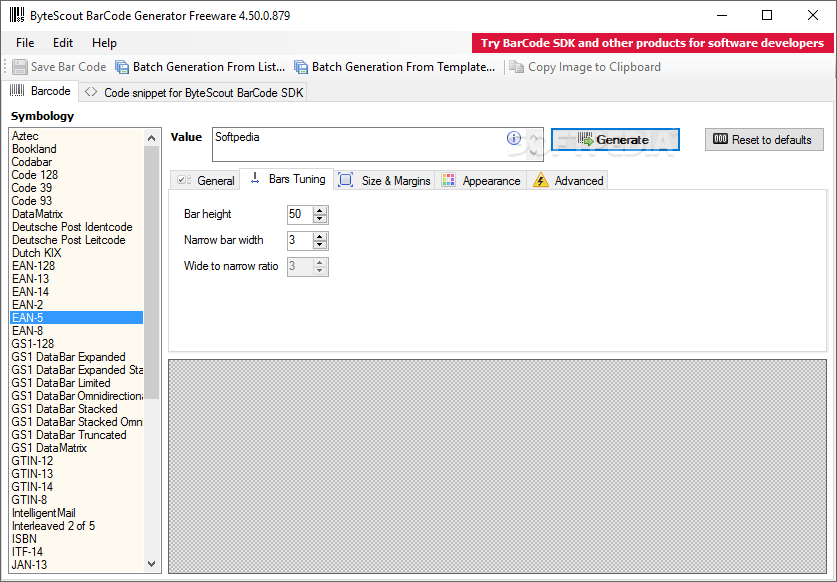
Task: Open the Help menu
Action: [104, 43]
